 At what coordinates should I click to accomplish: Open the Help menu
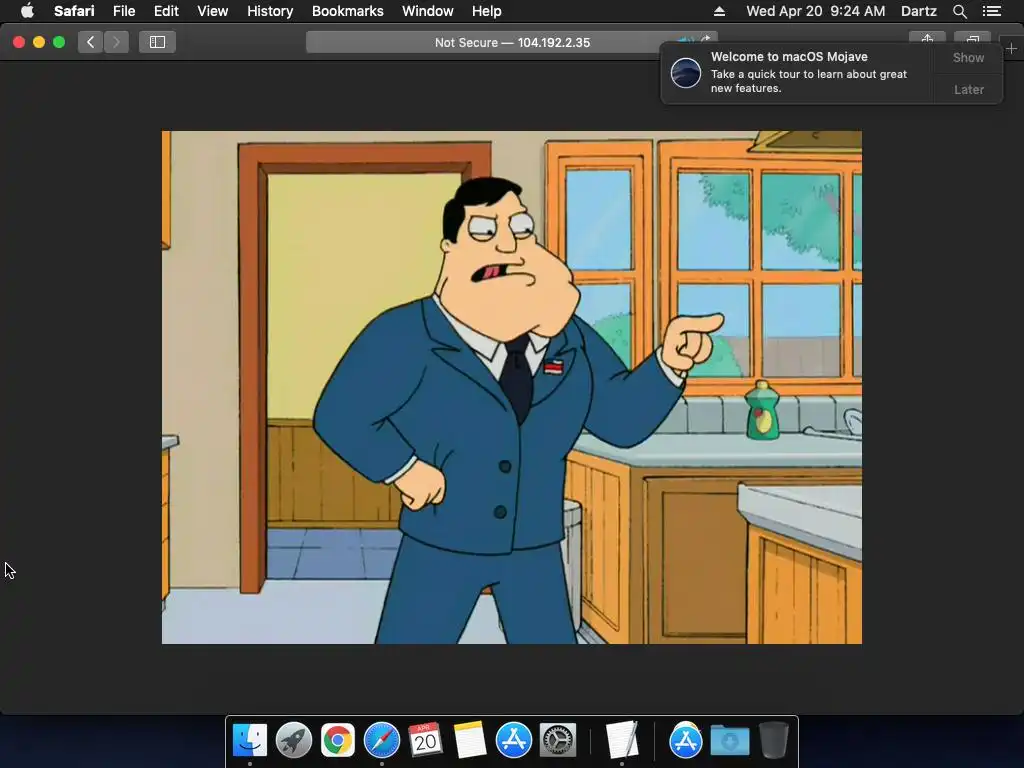pos(487,11)
